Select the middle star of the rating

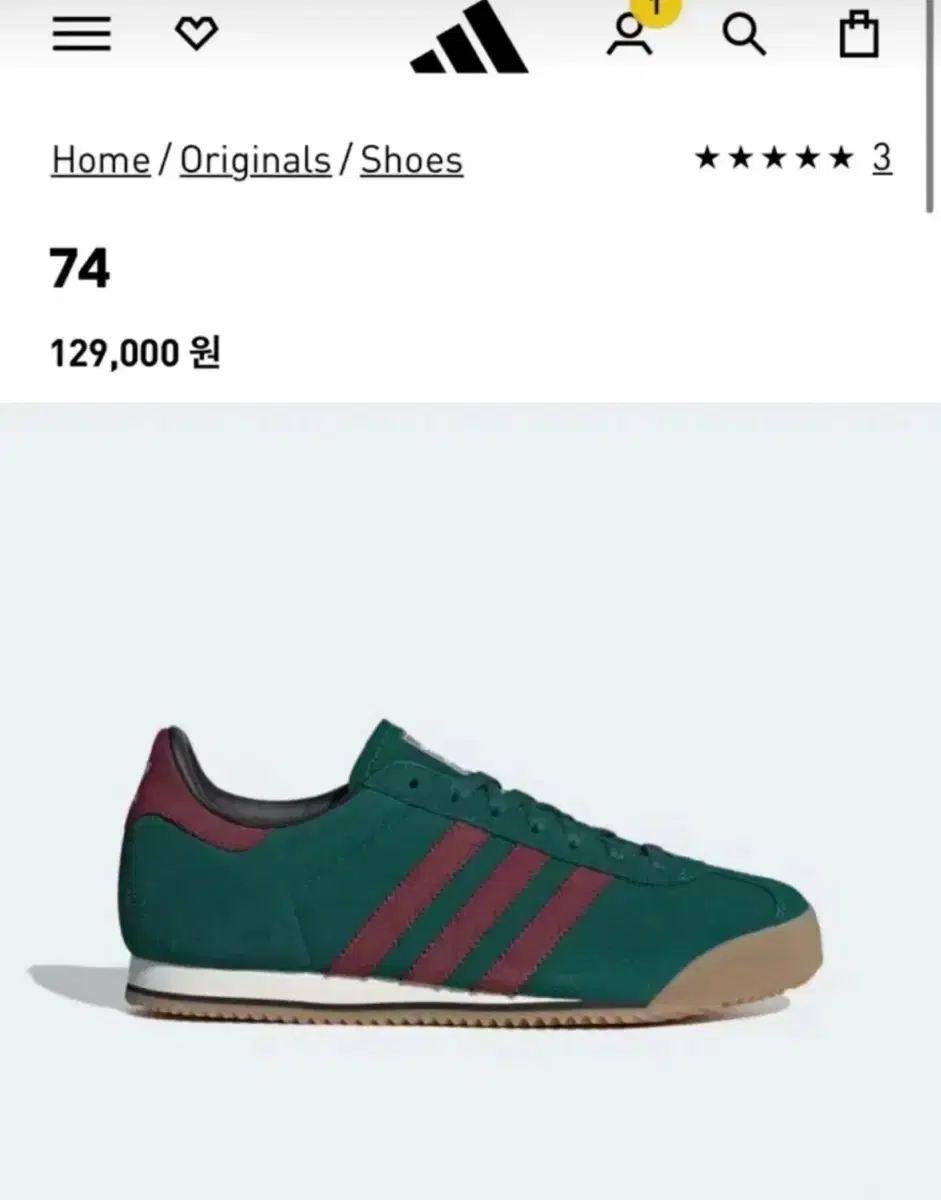click(x=775, y=158)
